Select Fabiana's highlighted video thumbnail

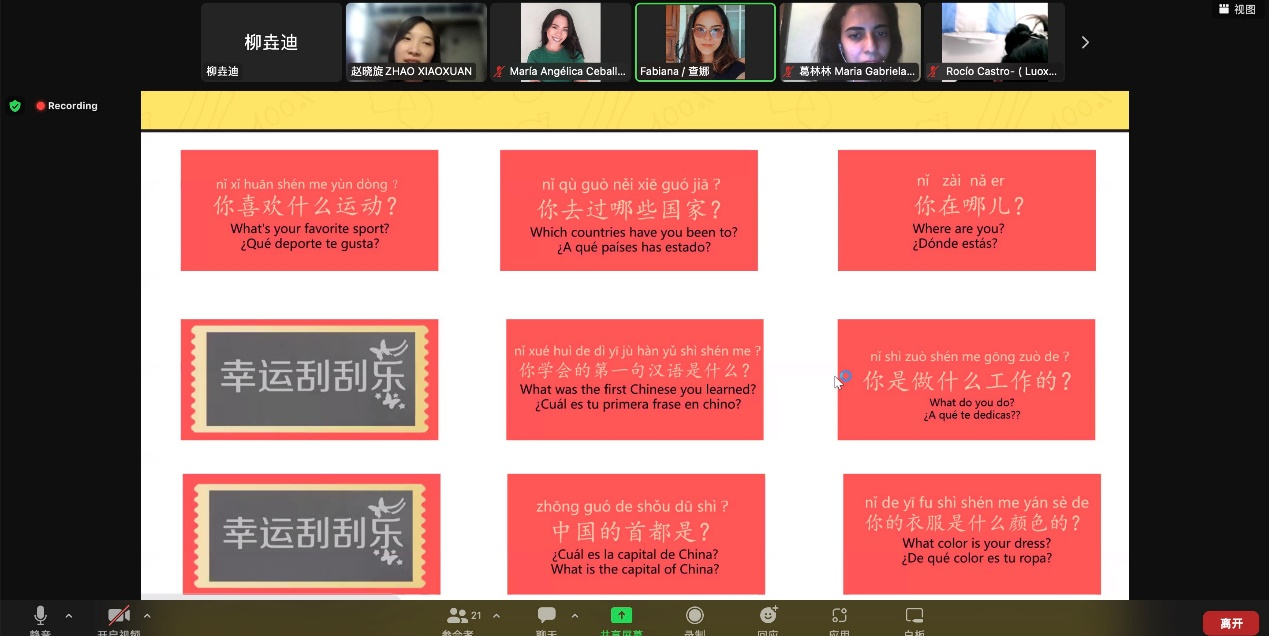(x=705, y=42)
